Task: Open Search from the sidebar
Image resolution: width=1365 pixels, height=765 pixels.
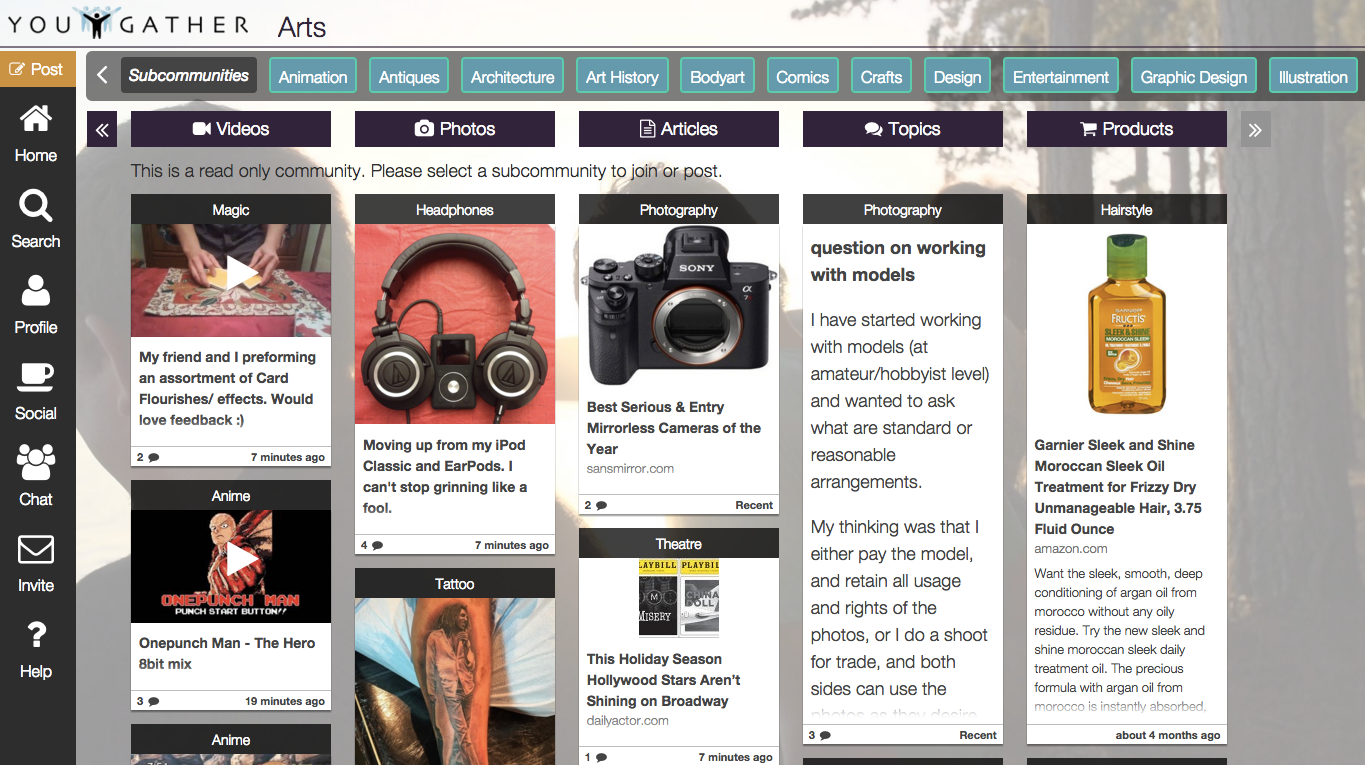Action: coord(36,207)
